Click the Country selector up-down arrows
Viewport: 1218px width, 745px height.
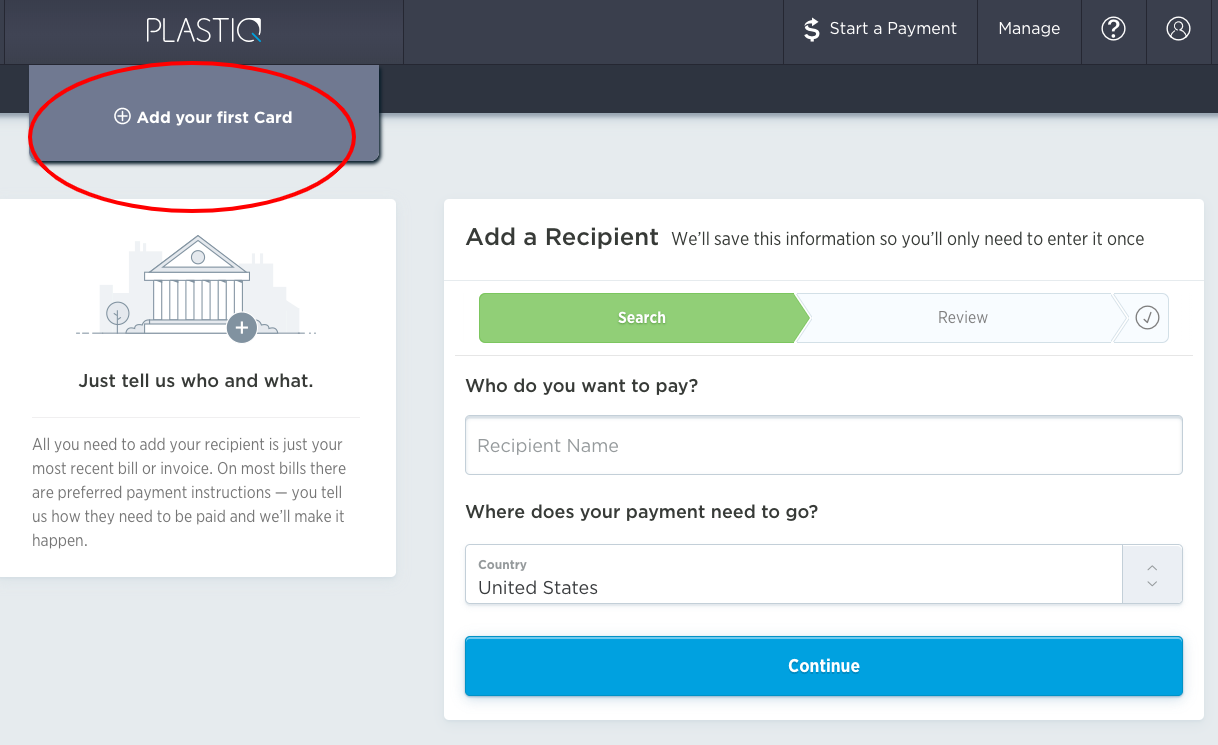click(x=1152, y=575)
